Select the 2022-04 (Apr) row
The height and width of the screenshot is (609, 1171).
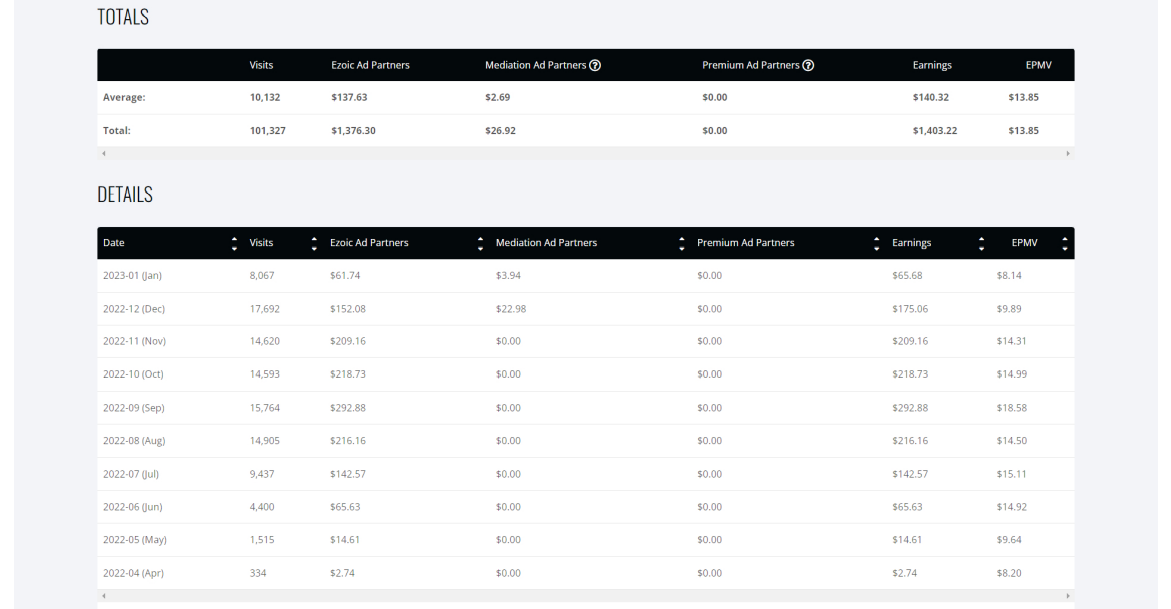[586, 573]
